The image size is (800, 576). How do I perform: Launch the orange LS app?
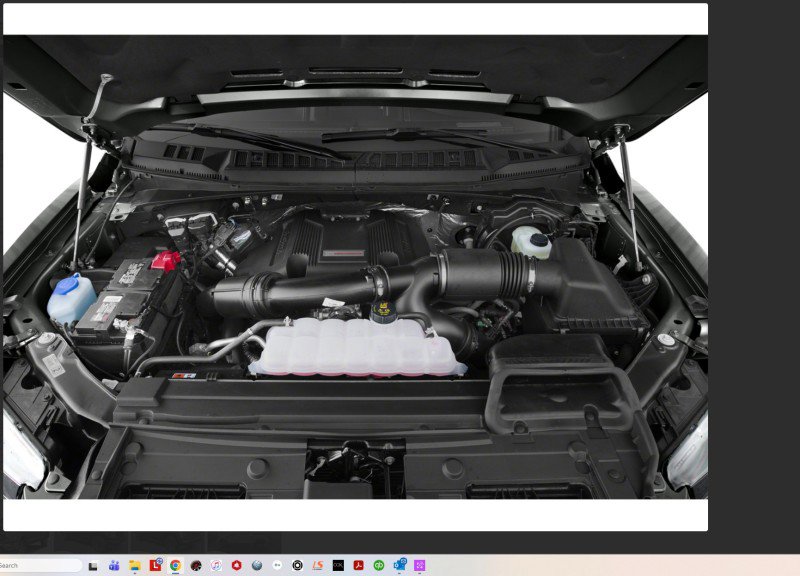(x=316, y=565)
